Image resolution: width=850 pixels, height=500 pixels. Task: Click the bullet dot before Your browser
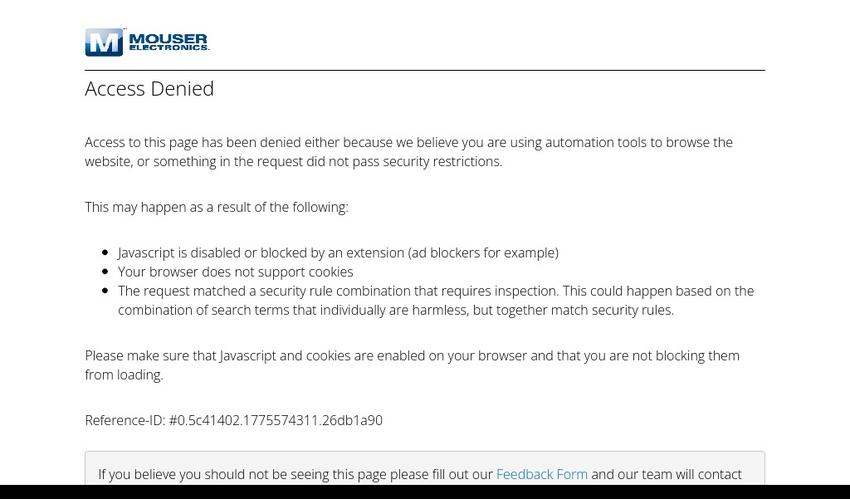coord(105,272)
